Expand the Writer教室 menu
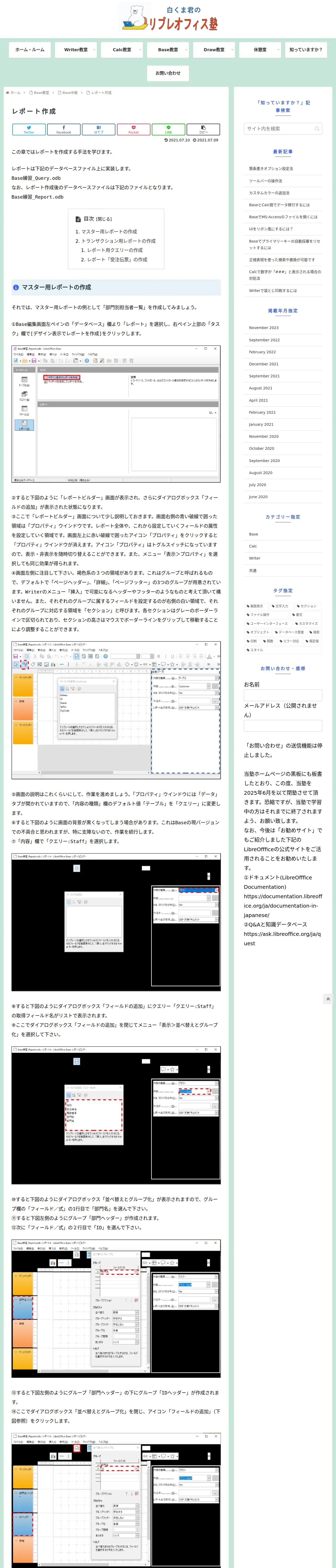Screen dimensions: 336x1568 point(76,50)
